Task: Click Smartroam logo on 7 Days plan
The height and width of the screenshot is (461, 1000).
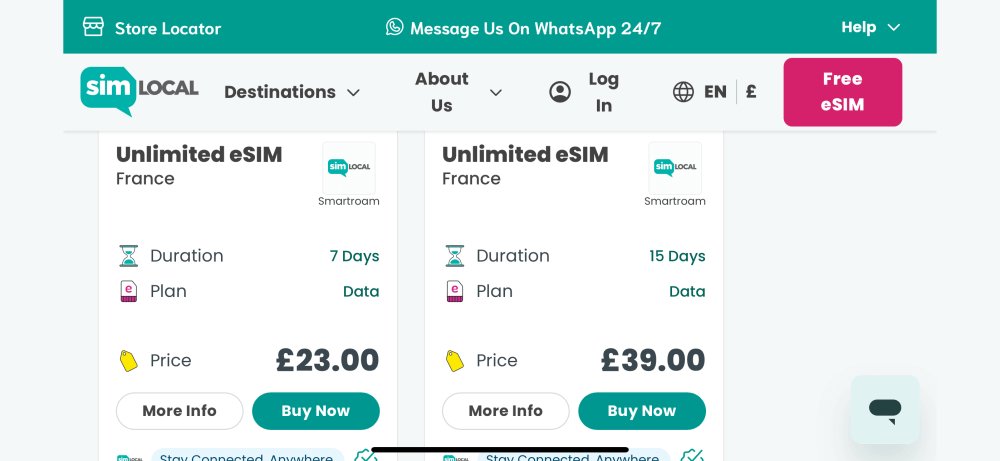Action: pyautogui.click(x=349, y=168)
